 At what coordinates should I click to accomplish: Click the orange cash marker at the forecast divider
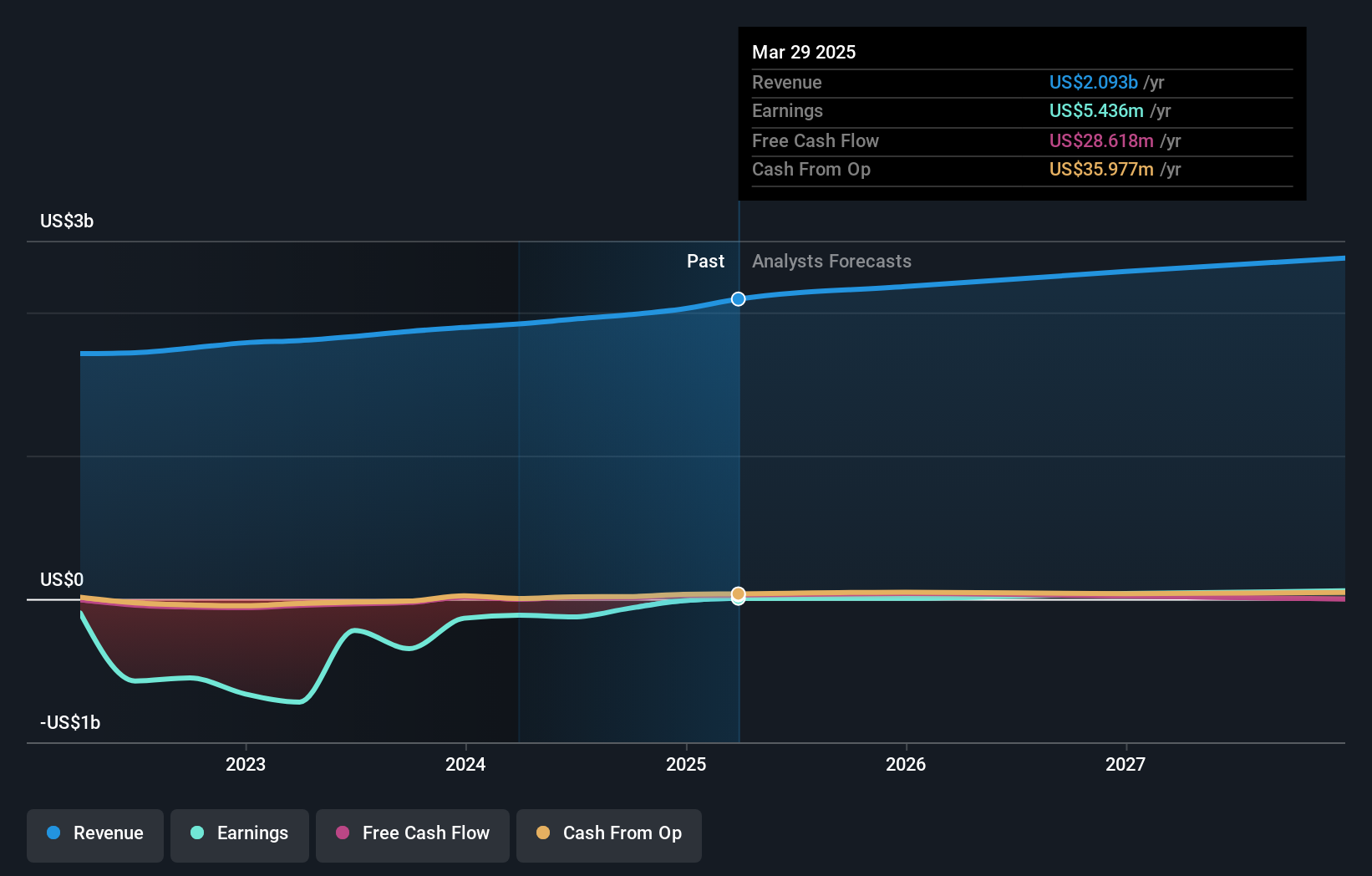point(738,595)
